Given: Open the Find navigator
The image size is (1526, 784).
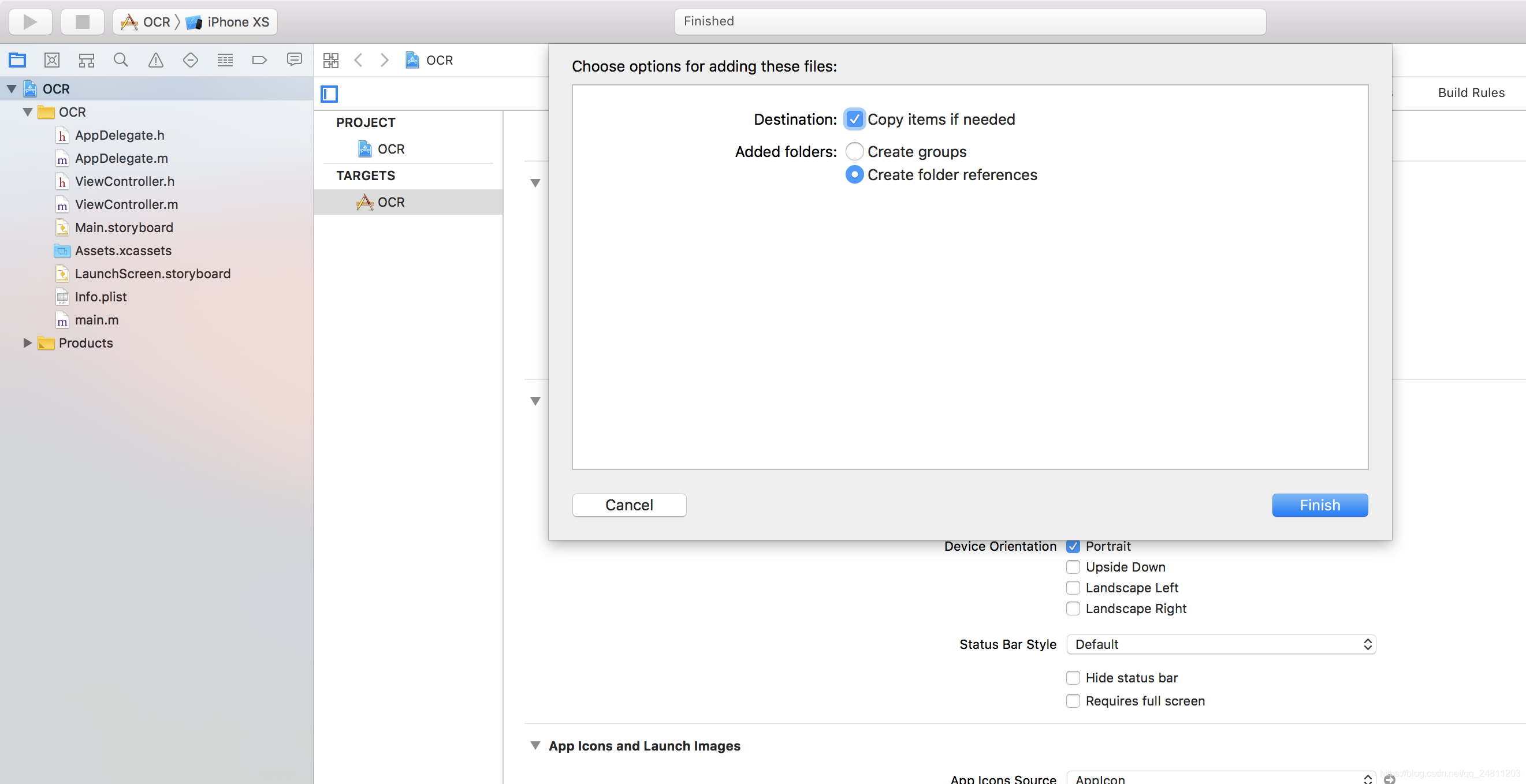Looking at the screenshot, I should click(121, 60).
